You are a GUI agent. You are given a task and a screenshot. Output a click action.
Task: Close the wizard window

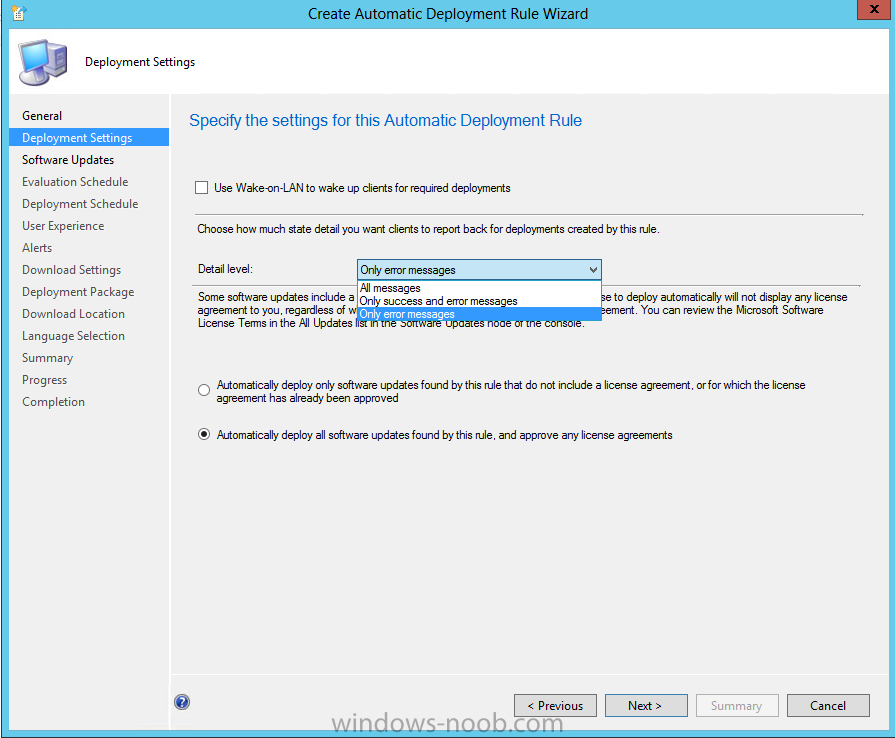873,10
